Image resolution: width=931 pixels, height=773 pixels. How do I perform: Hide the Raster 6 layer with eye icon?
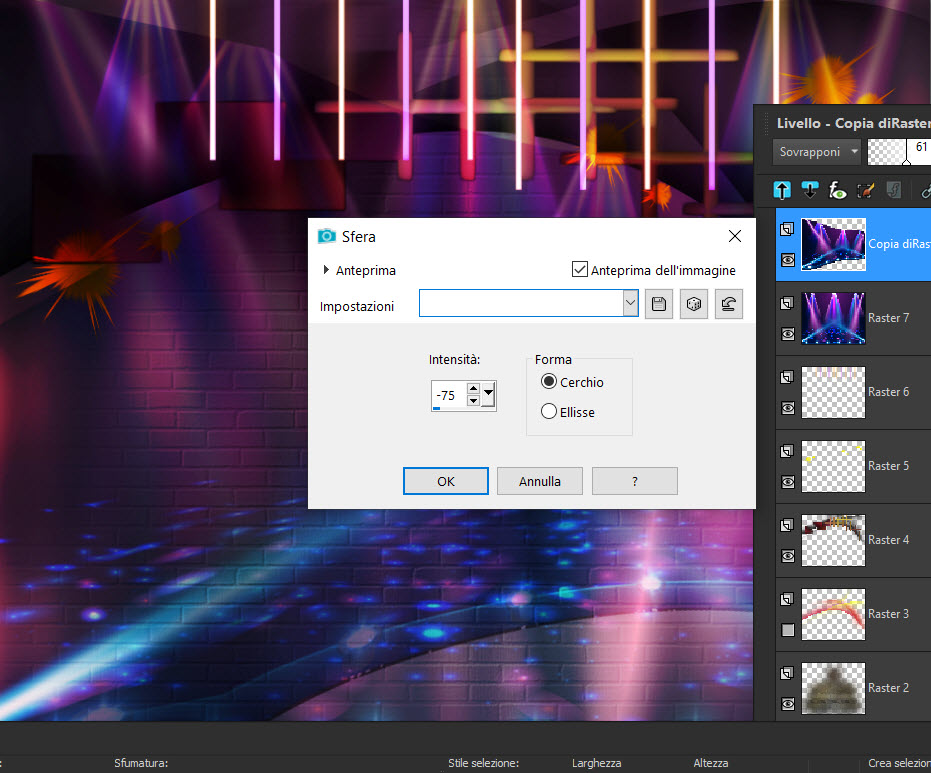(788, 408)
